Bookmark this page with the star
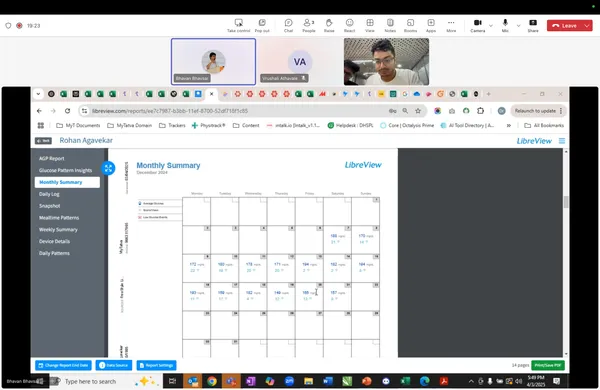Screen dimensions: 600x390 tap(418, 111)
